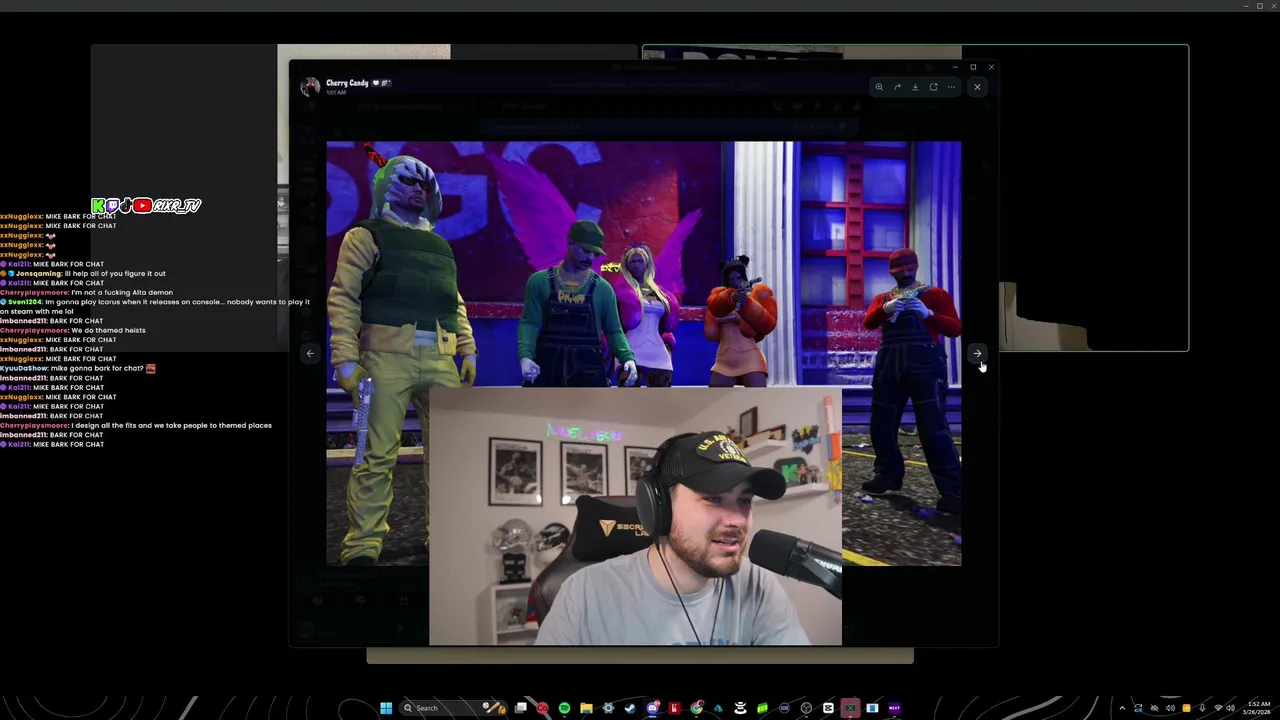1280x720 pixels.
Task: Click chat line 'I'm not a fucking Alta demon'
Action: 86,292
